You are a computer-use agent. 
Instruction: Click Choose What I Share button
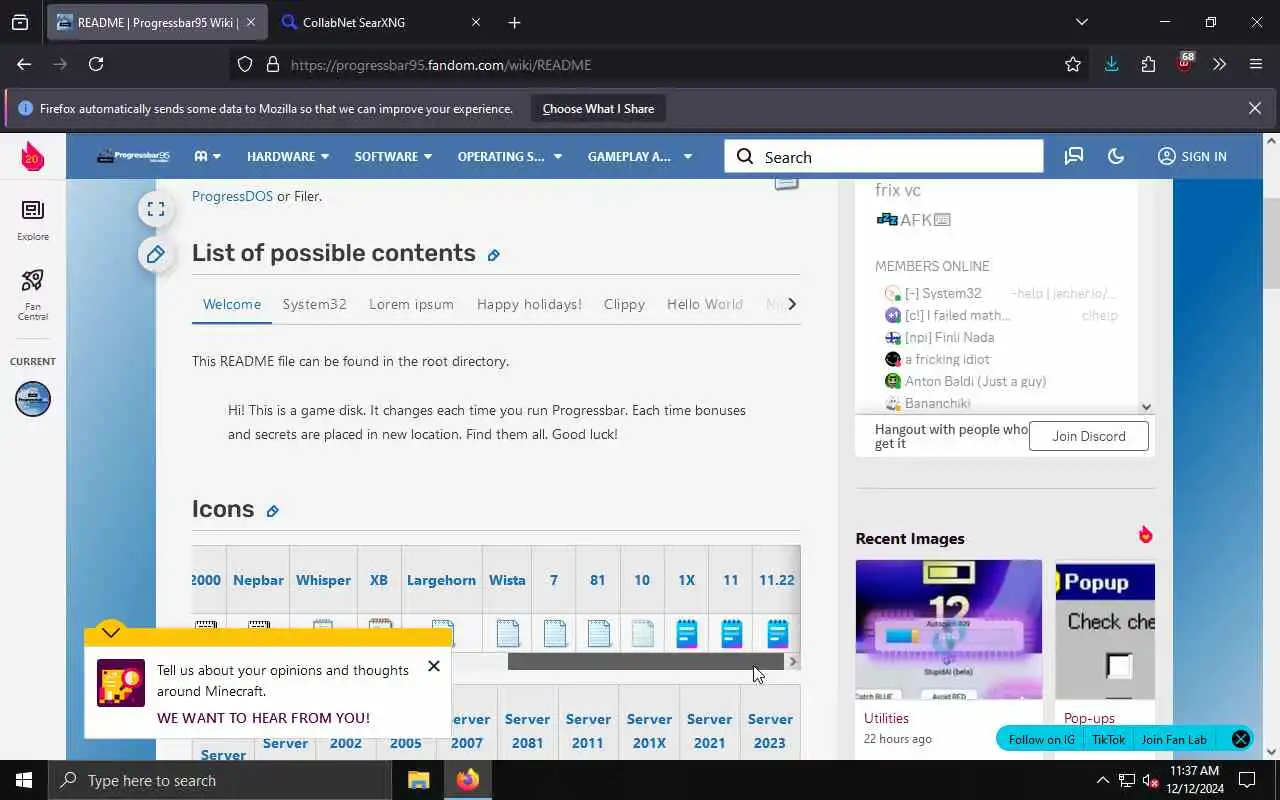point(598,108)
